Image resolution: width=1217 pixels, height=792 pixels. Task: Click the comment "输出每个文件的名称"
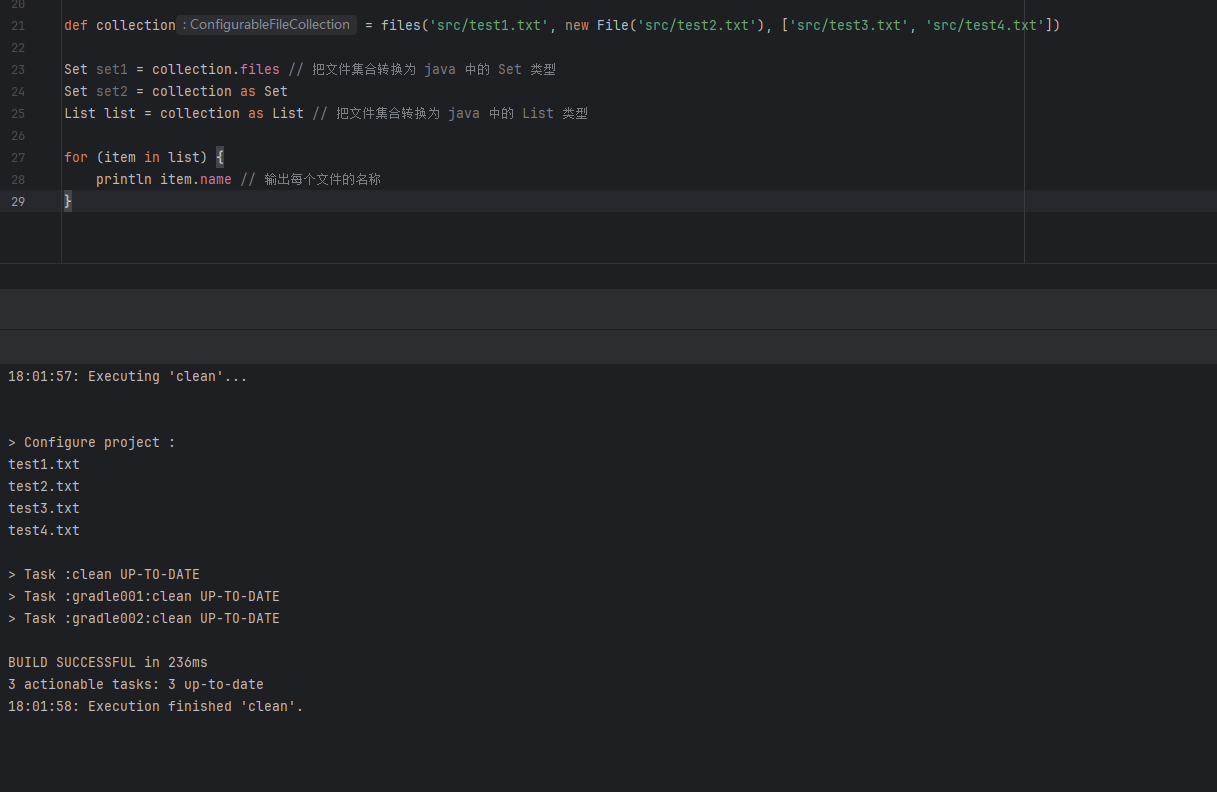point(311,179)
